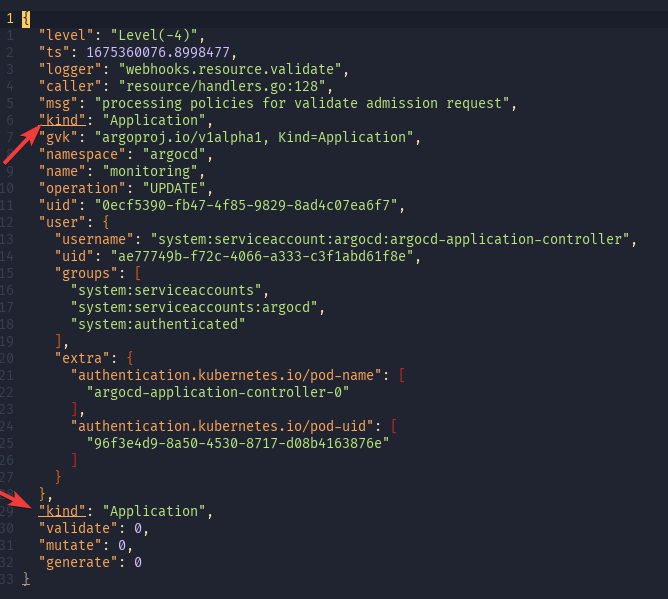Click the opening brace after "user"

point(106,222)
